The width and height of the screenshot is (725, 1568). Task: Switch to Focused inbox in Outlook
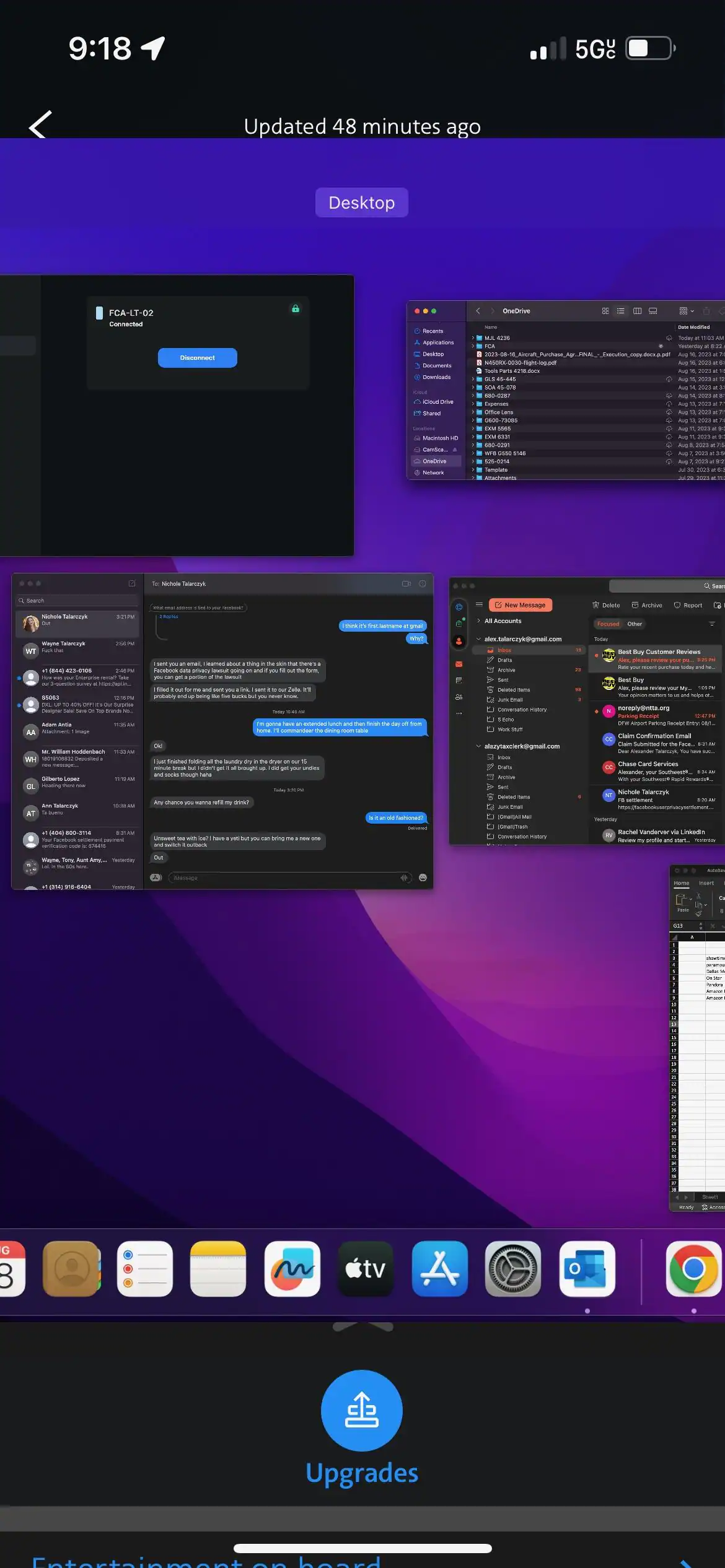tap(608, 624)
